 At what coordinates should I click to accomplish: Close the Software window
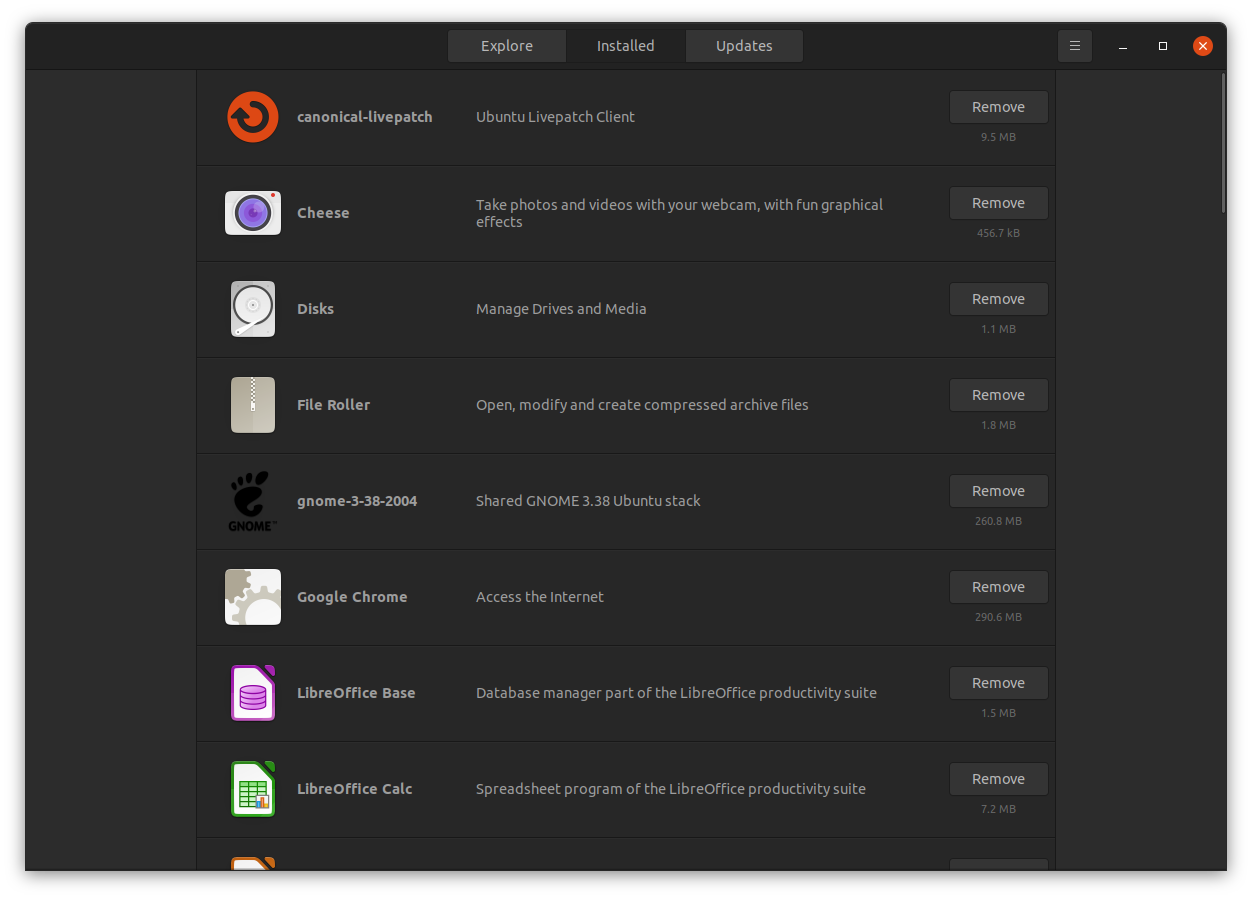click(1203, 46)
